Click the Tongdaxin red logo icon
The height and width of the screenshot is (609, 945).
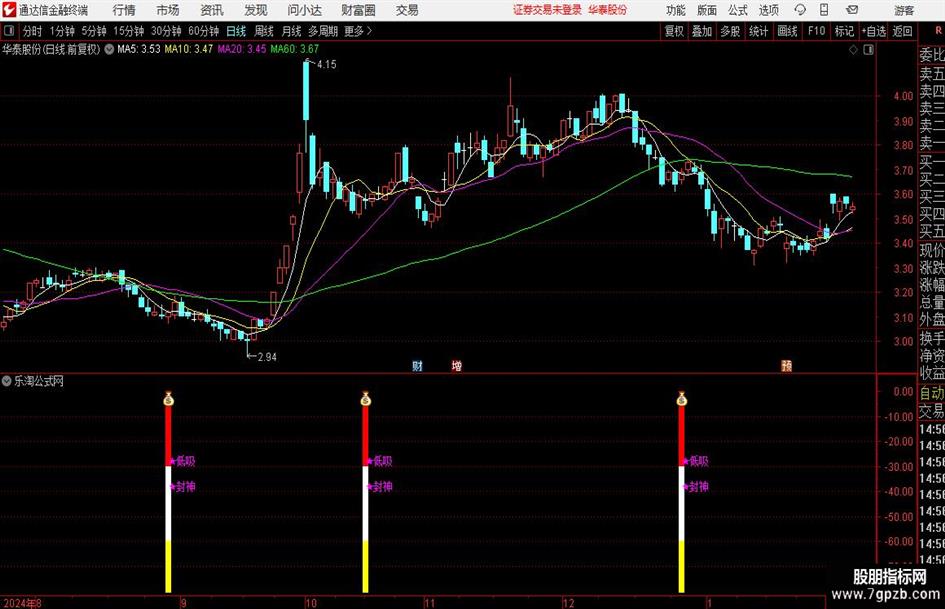coord(9,10)
